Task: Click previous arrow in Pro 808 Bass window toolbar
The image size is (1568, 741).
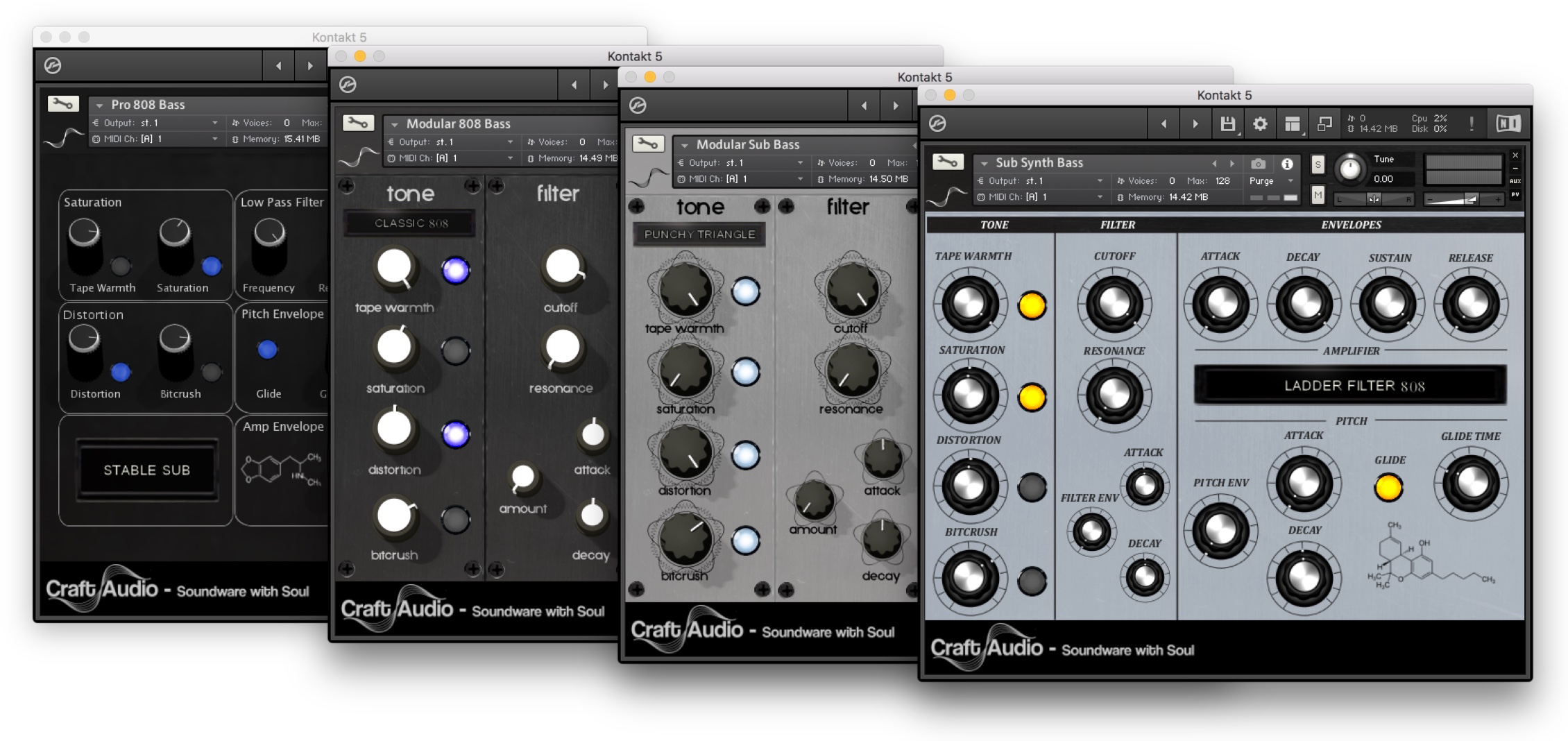Action: [x=279, y=66]
